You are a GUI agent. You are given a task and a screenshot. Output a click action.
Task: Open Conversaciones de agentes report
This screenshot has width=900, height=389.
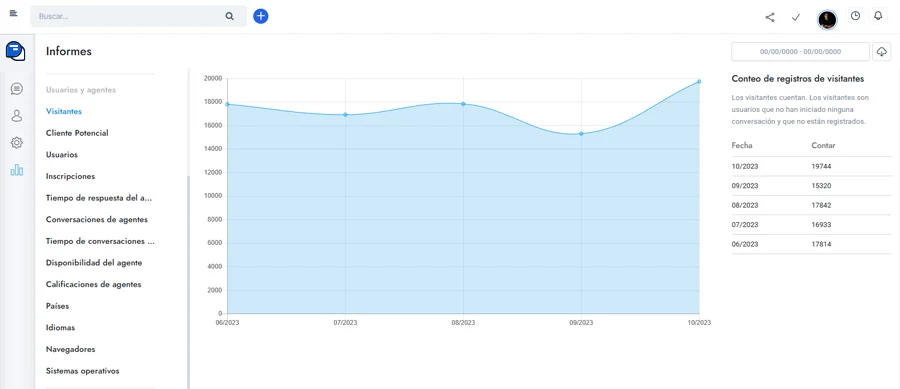click(x=97, y=220)
